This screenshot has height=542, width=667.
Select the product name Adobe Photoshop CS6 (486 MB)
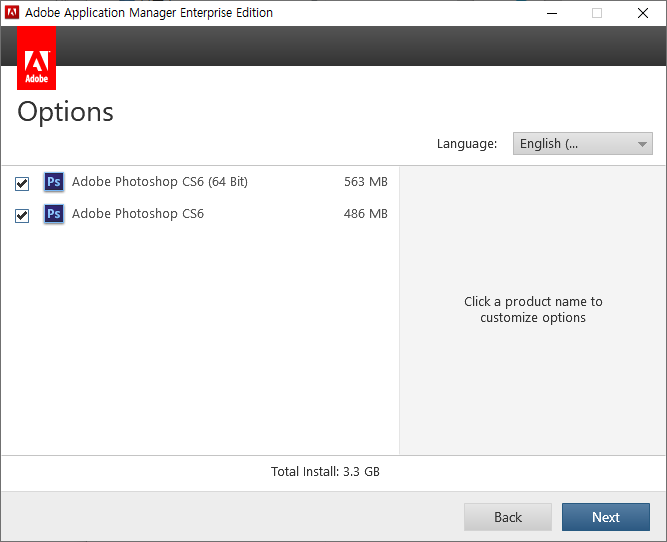pyautogui.click(x=138, y=214)
